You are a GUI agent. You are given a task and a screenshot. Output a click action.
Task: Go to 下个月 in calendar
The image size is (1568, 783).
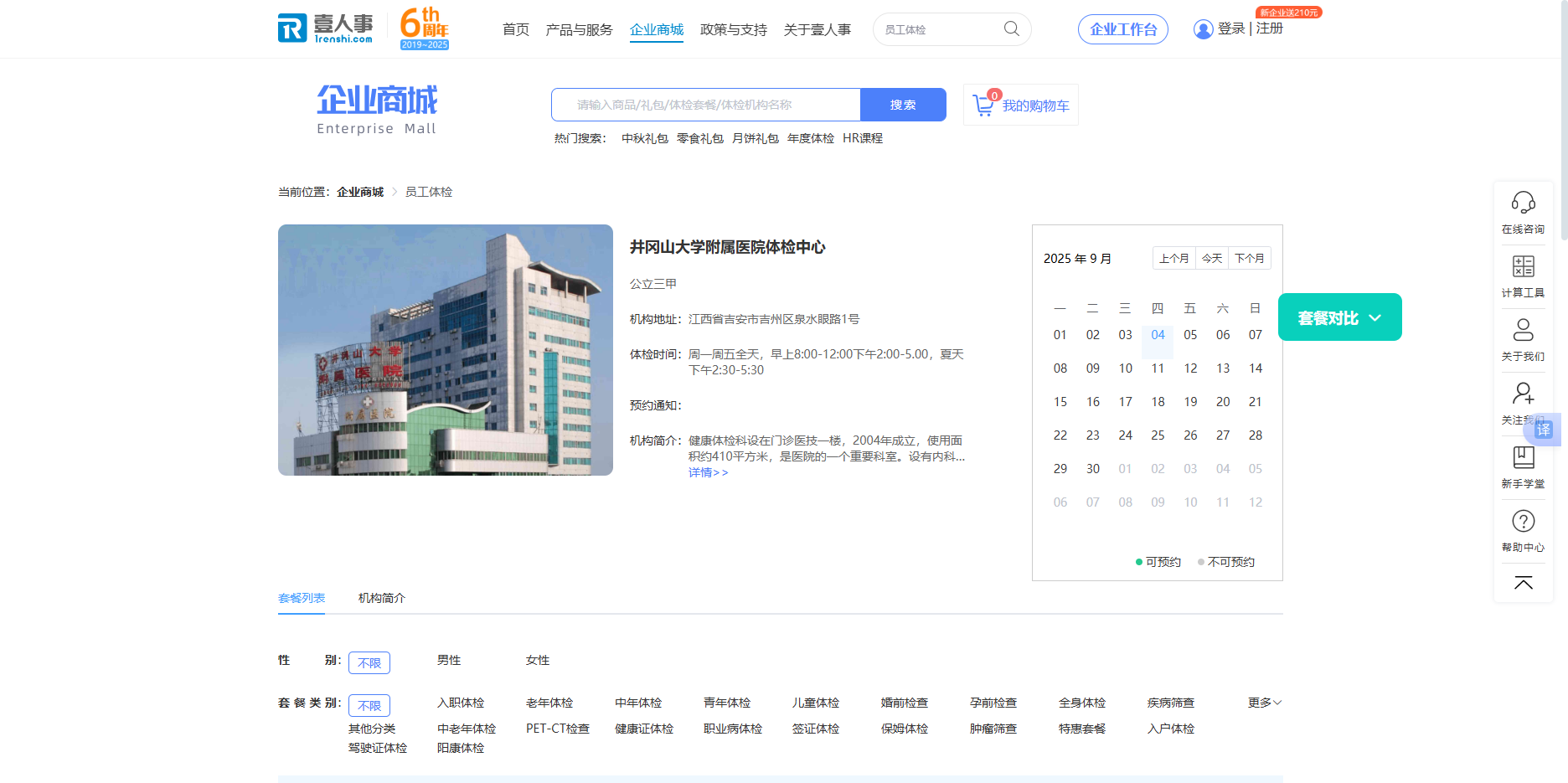pyautogui.click(x=1250, y=258)
